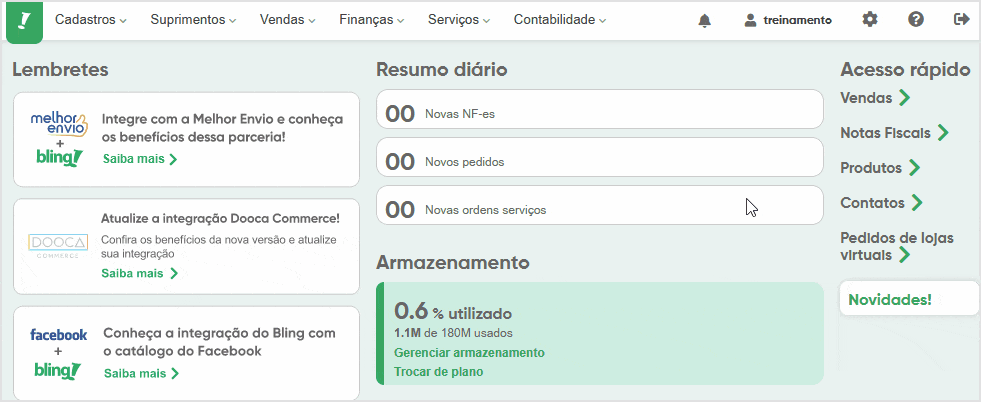
Task: Click the treinamento user profile icon
Action: [751, 20]
